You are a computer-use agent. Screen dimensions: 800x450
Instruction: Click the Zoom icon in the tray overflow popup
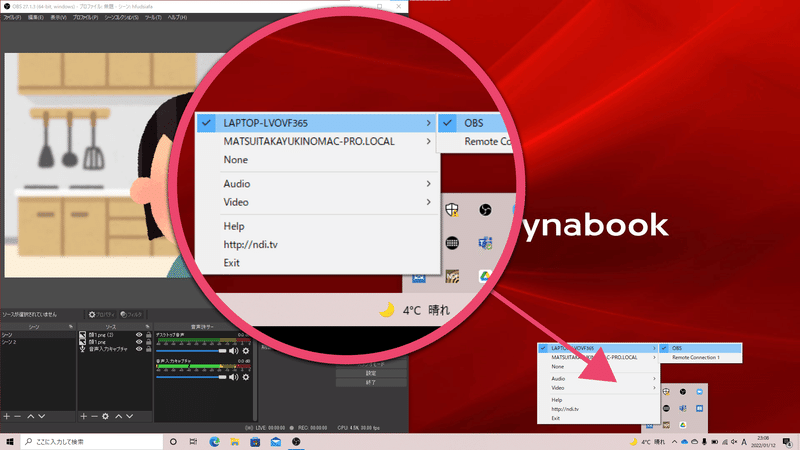tap(699, 392)
